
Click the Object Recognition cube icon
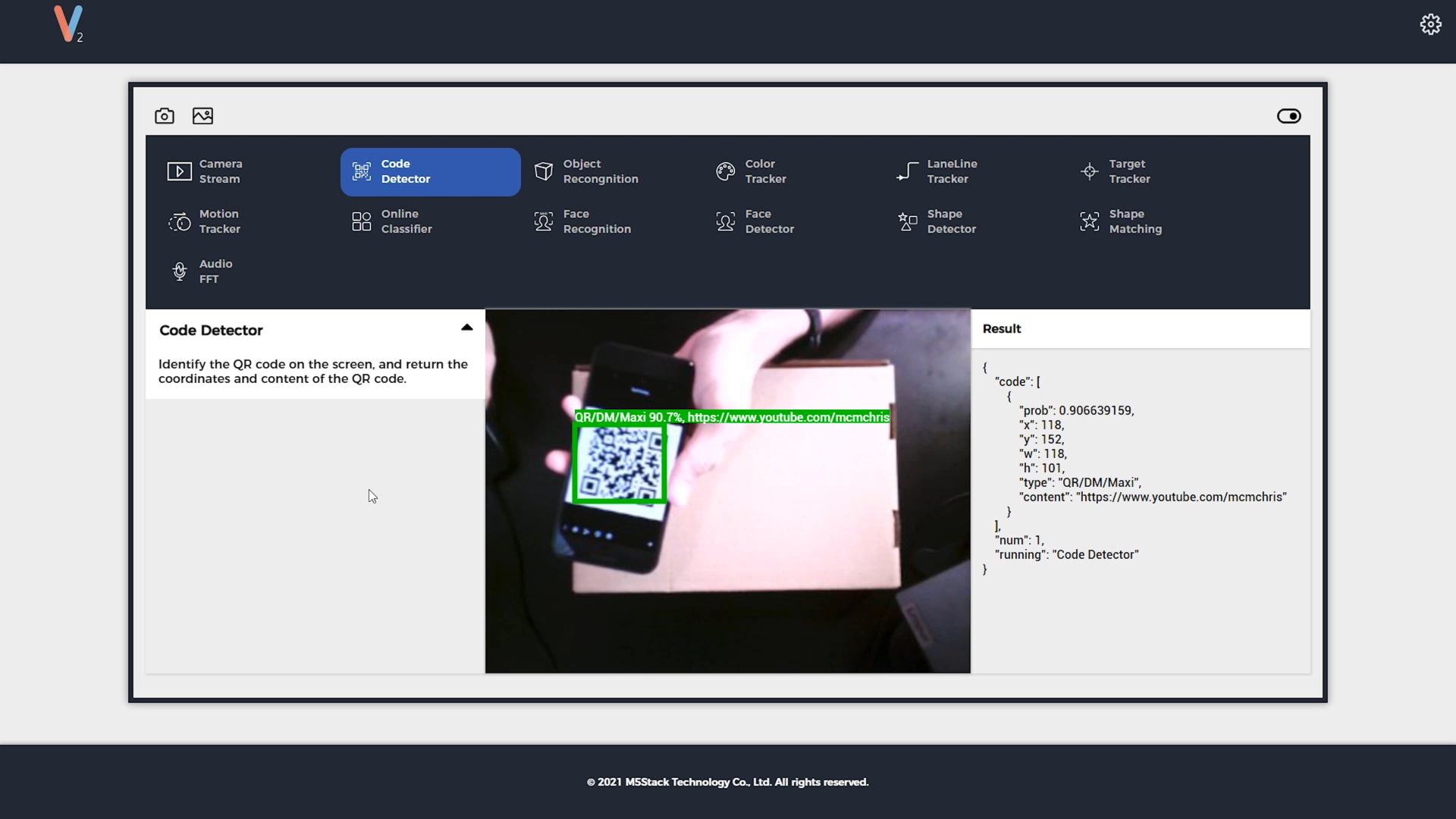[544, 171]
